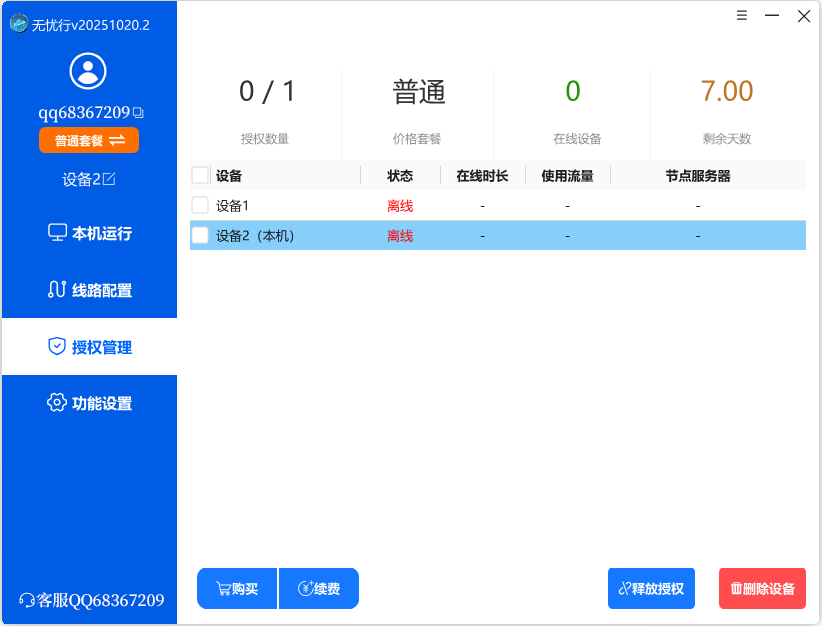Click the 客服QQ headset icon
The image size is (822, 626).
point(26,599)
